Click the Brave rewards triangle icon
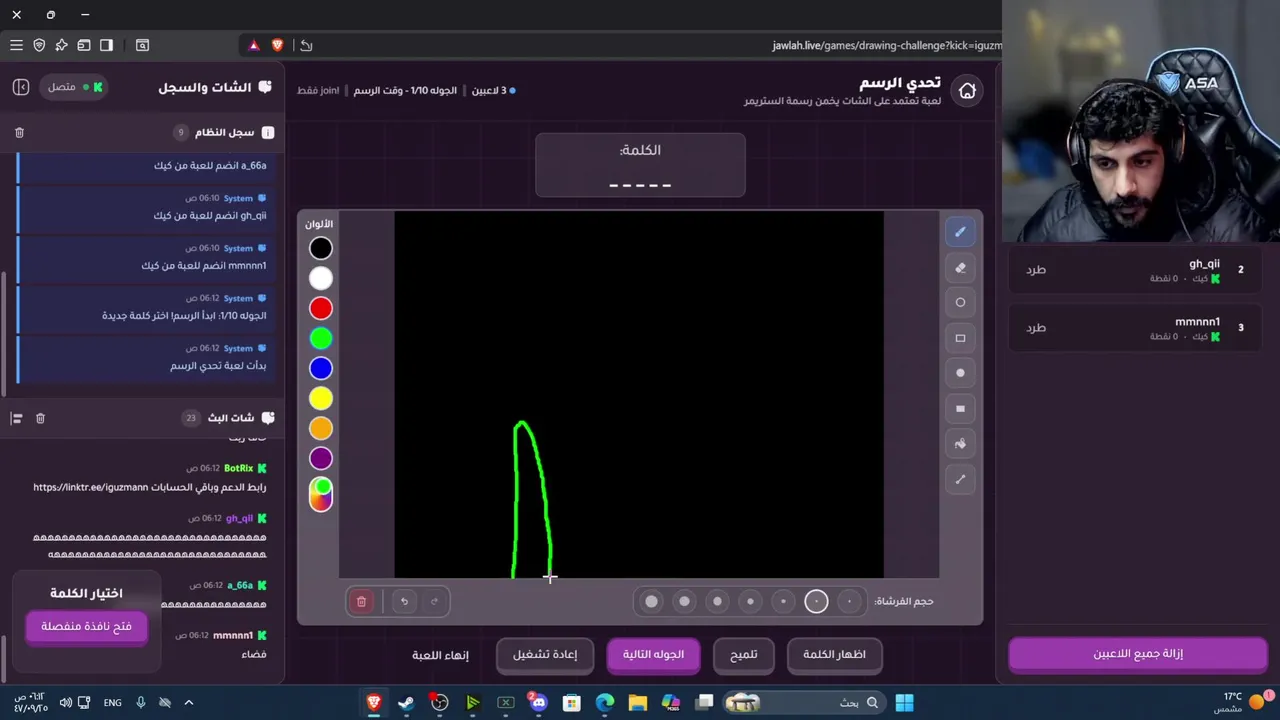 254,45
